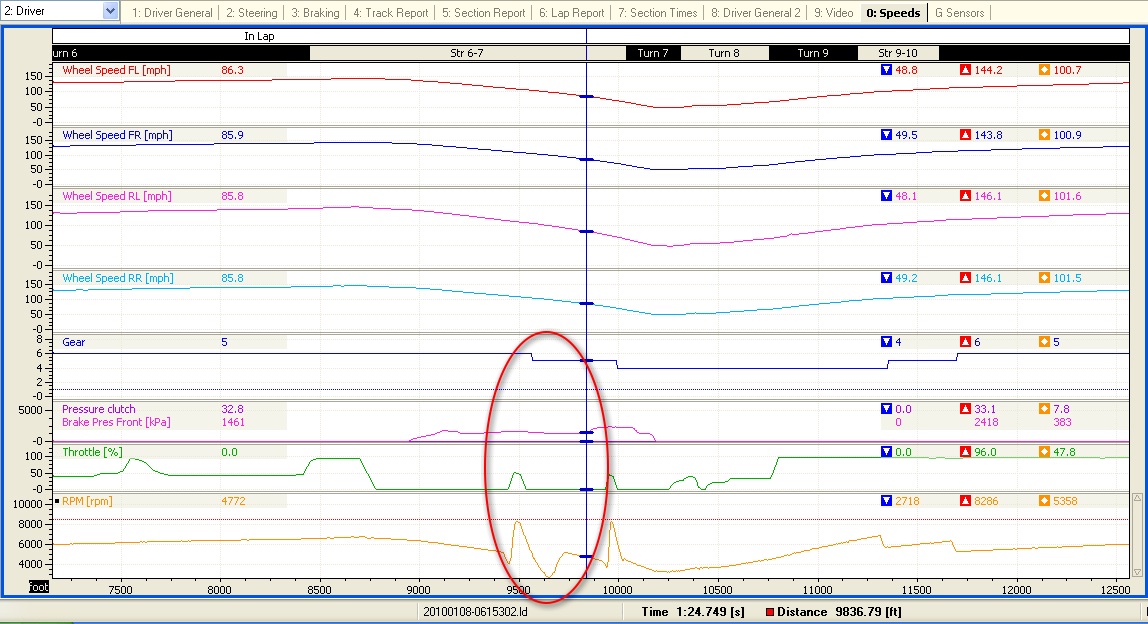Open '5: Section Report' tab
Viewport: 1148px width, 624px height.
pos(483,12)
